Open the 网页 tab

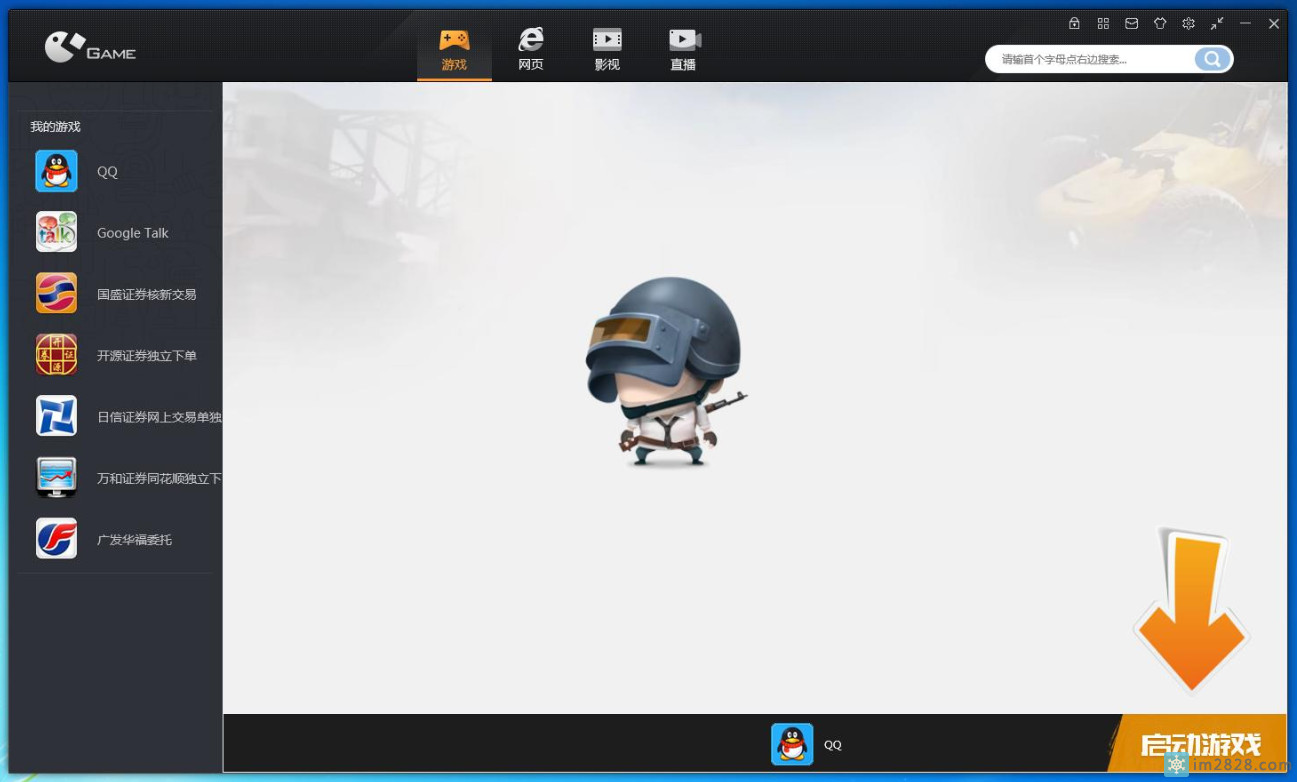pyautogui.click(x=531, y=51)
